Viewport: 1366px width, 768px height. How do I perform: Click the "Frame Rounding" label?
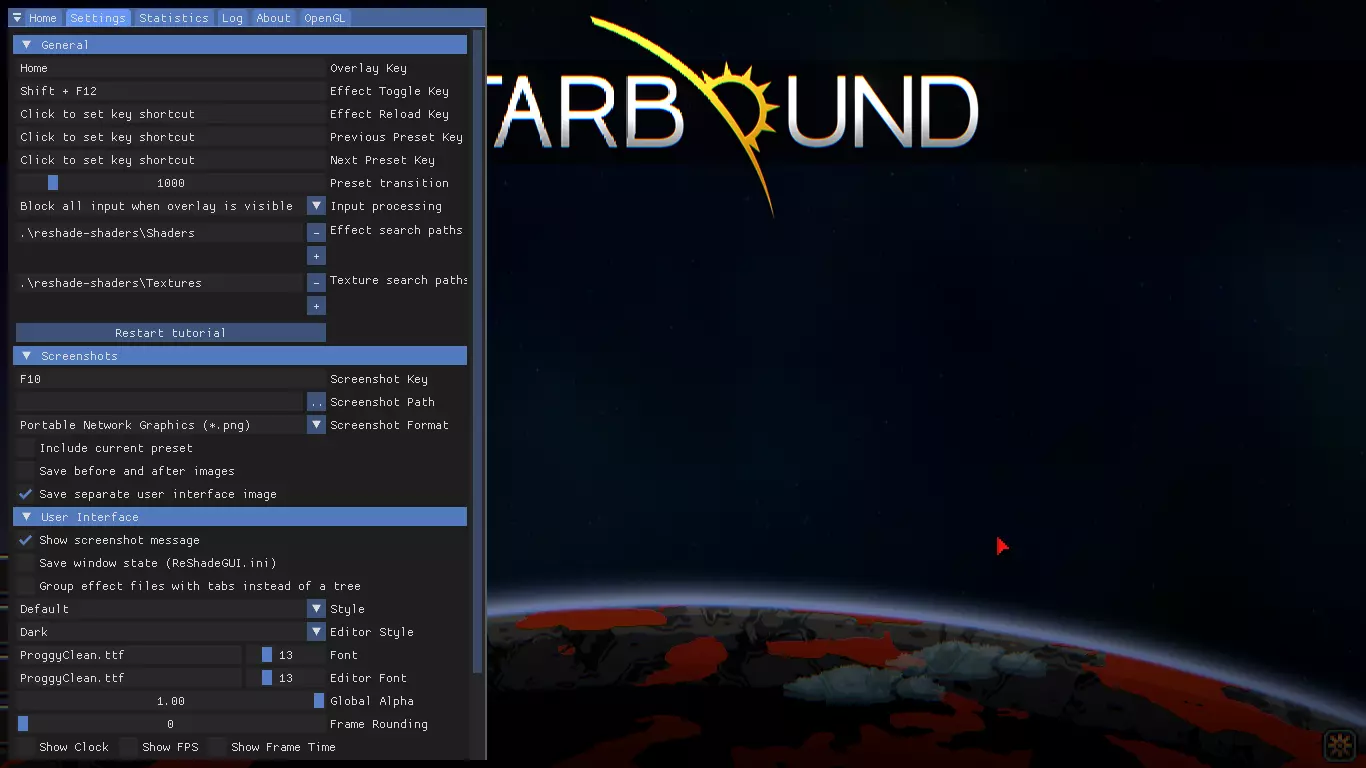click(379, 724)
